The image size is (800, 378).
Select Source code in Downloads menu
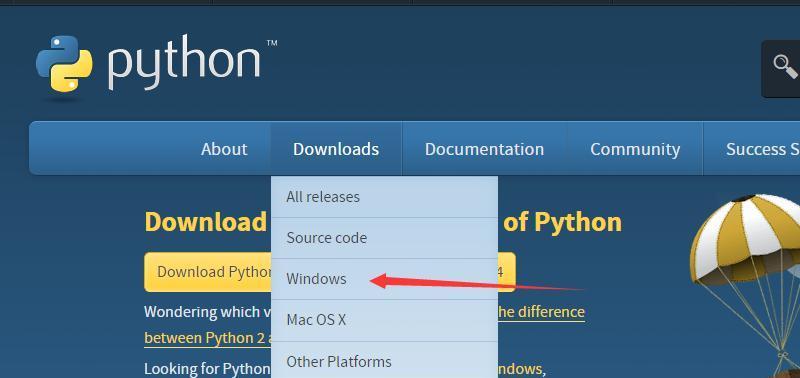pos(384,238)
